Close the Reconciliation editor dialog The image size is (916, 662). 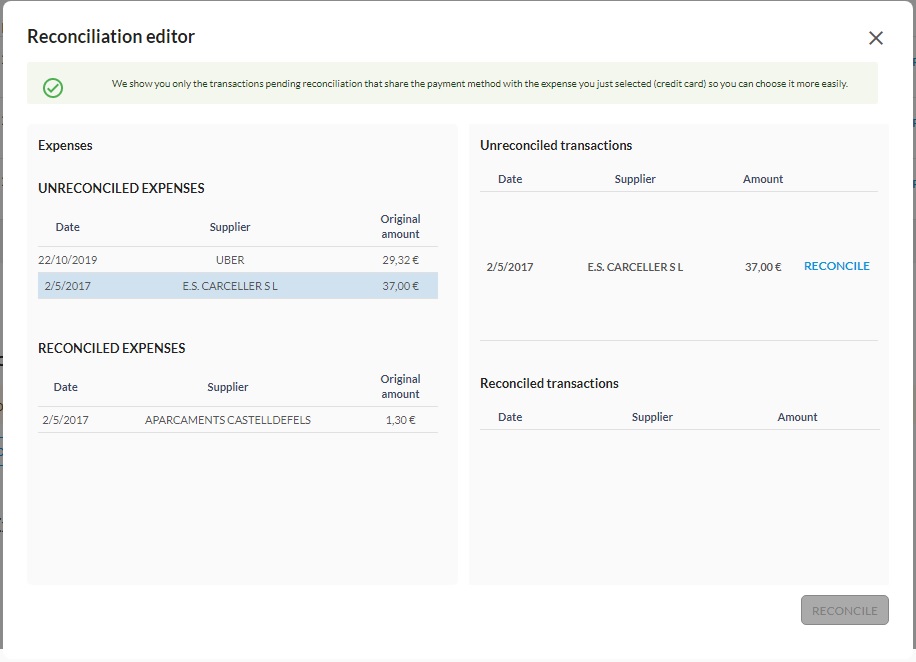point(876,38)
